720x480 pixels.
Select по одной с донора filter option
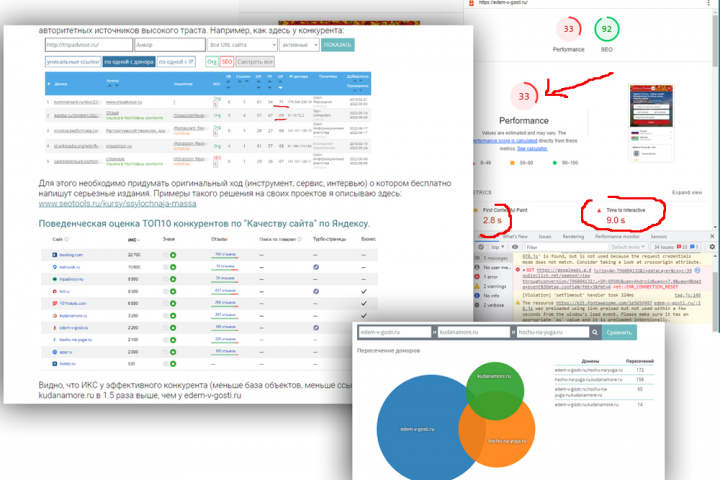point(129,62)
